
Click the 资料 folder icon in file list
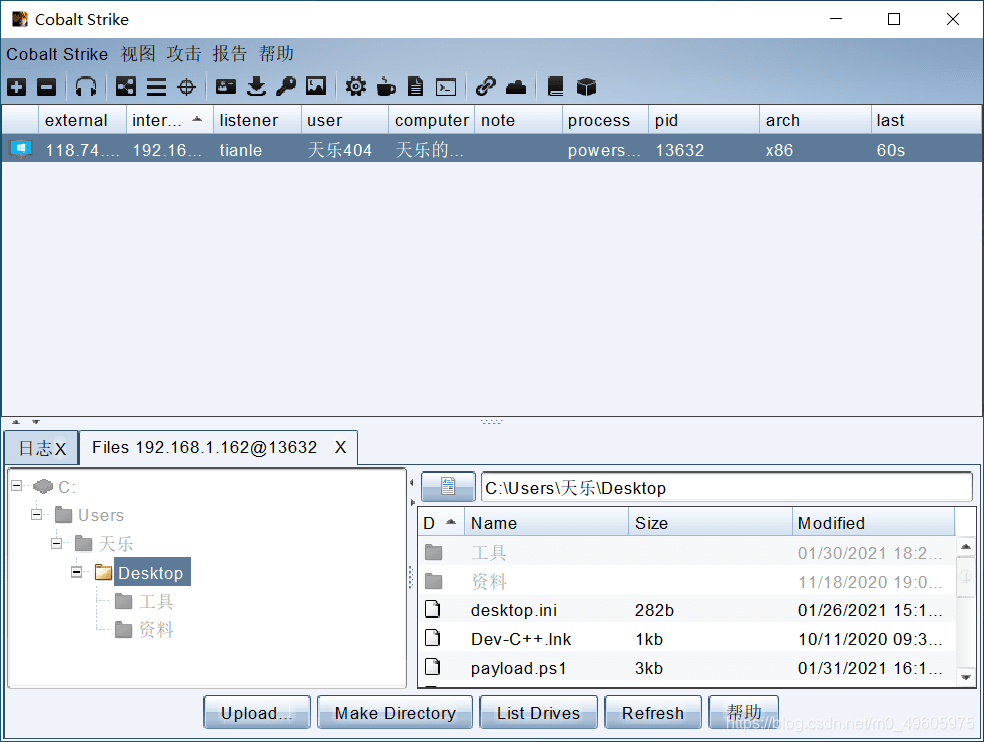coord(434,581)
